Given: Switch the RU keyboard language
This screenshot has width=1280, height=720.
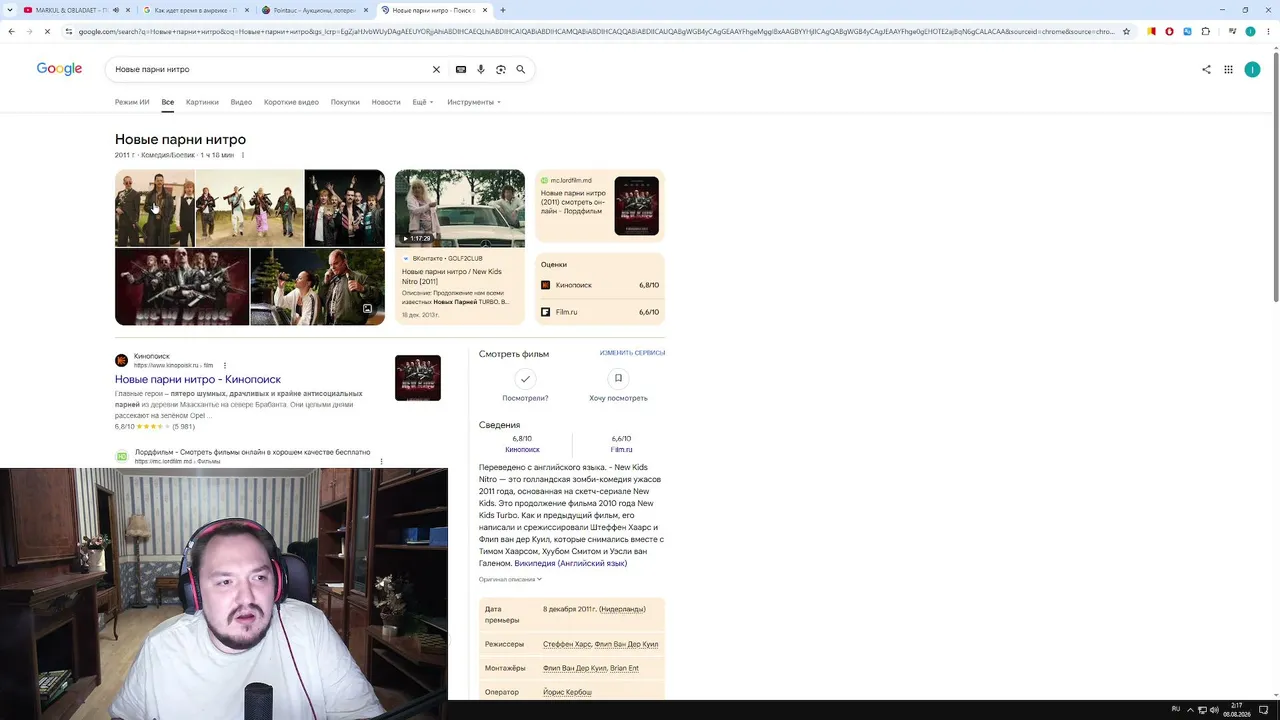Looking at the screenshot, I should coord(1176,709).
